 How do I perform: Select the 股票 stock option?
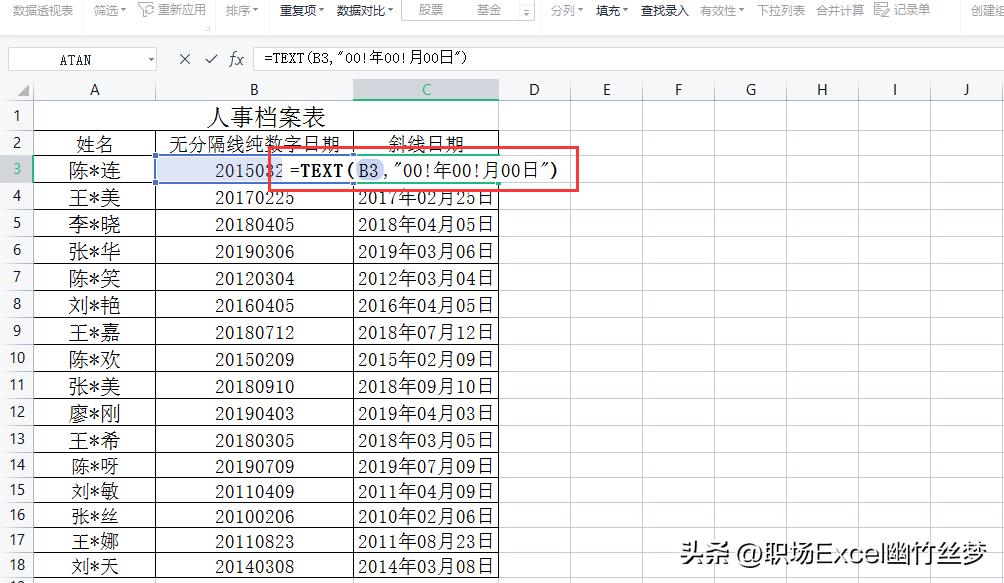click(430, 11)
